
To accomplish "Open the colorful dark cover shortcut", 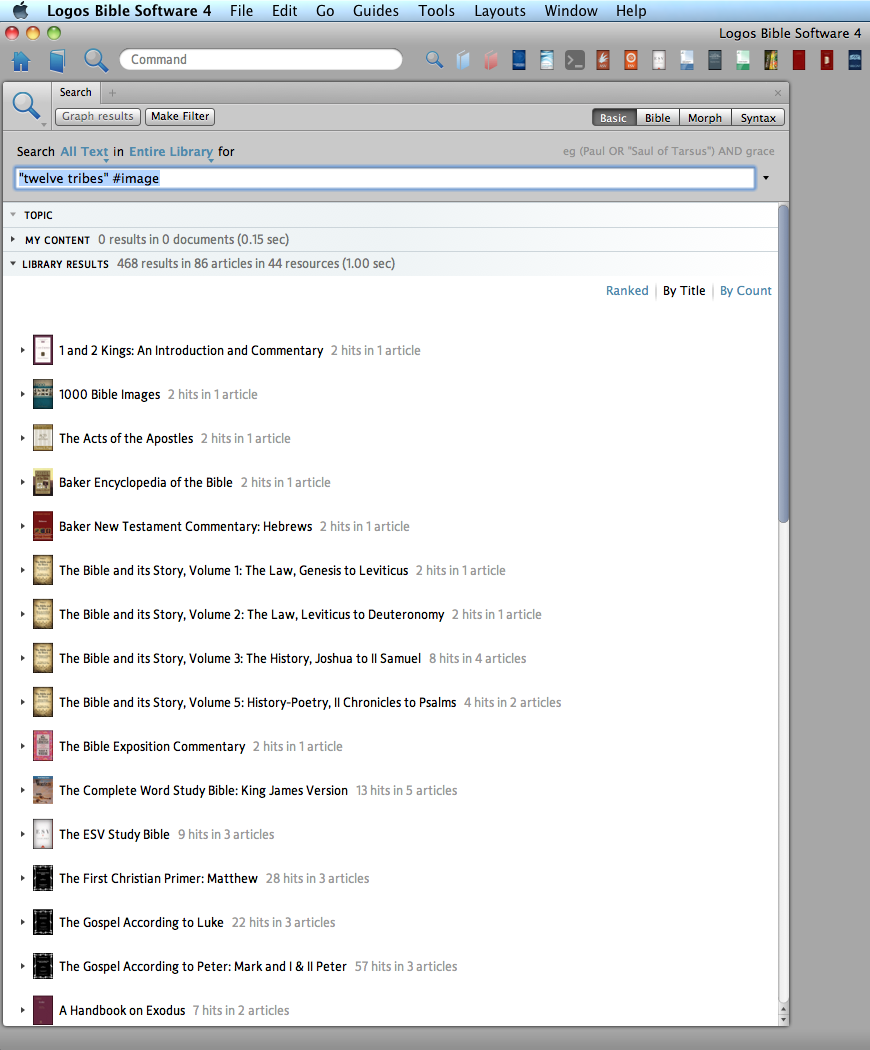I will [771, 60].
